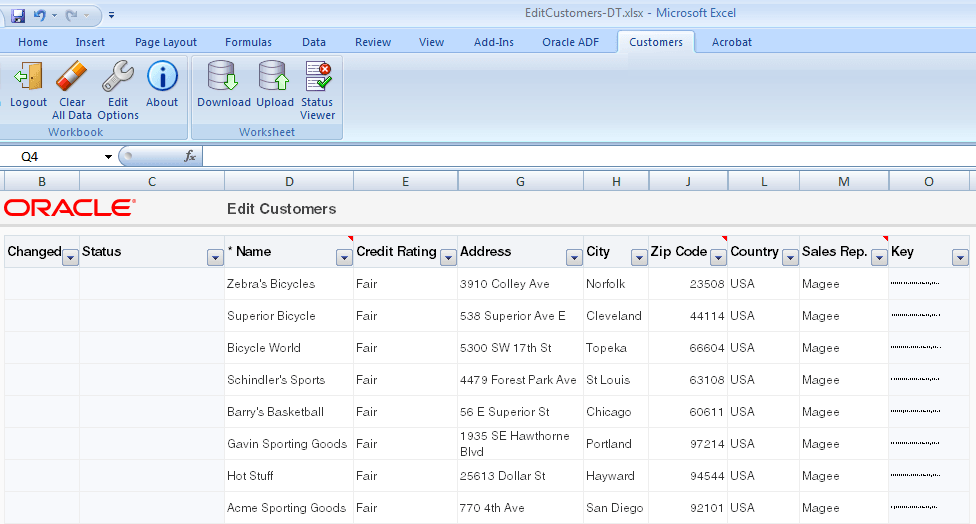Image resolution: width=976 pixels, height=524 pixels.
Task: Open the Review ribbon tab
Action: (x=373, y=42)
